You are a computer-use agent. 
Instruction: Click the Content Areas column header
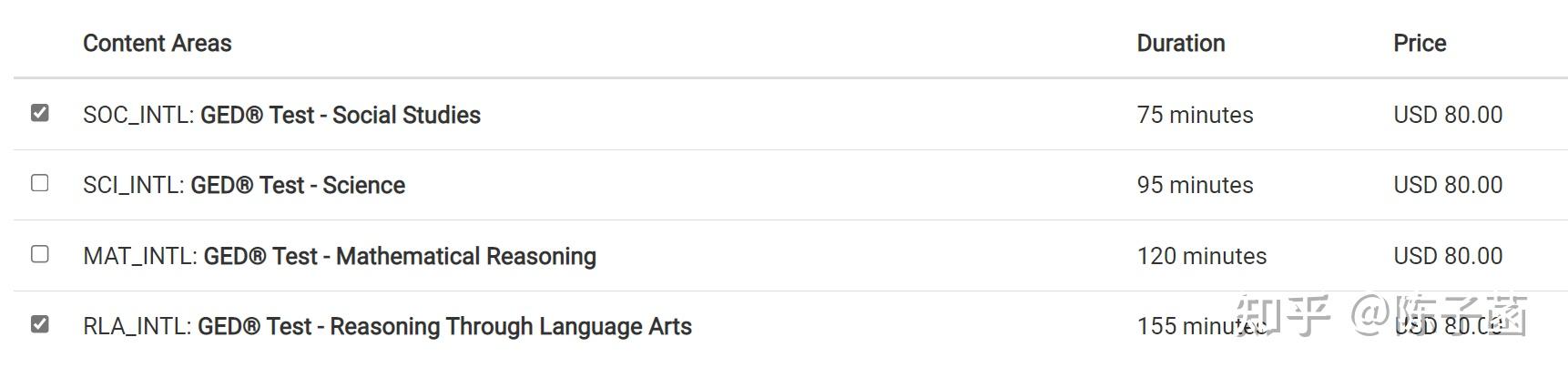click(157, 43)
